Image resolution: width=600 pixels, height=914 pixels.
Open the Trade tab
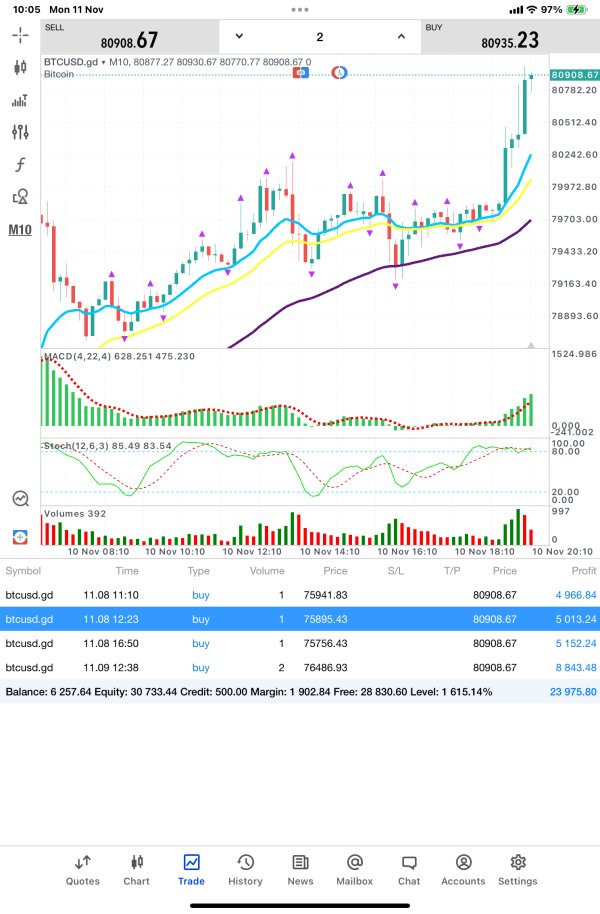[191, 870]
